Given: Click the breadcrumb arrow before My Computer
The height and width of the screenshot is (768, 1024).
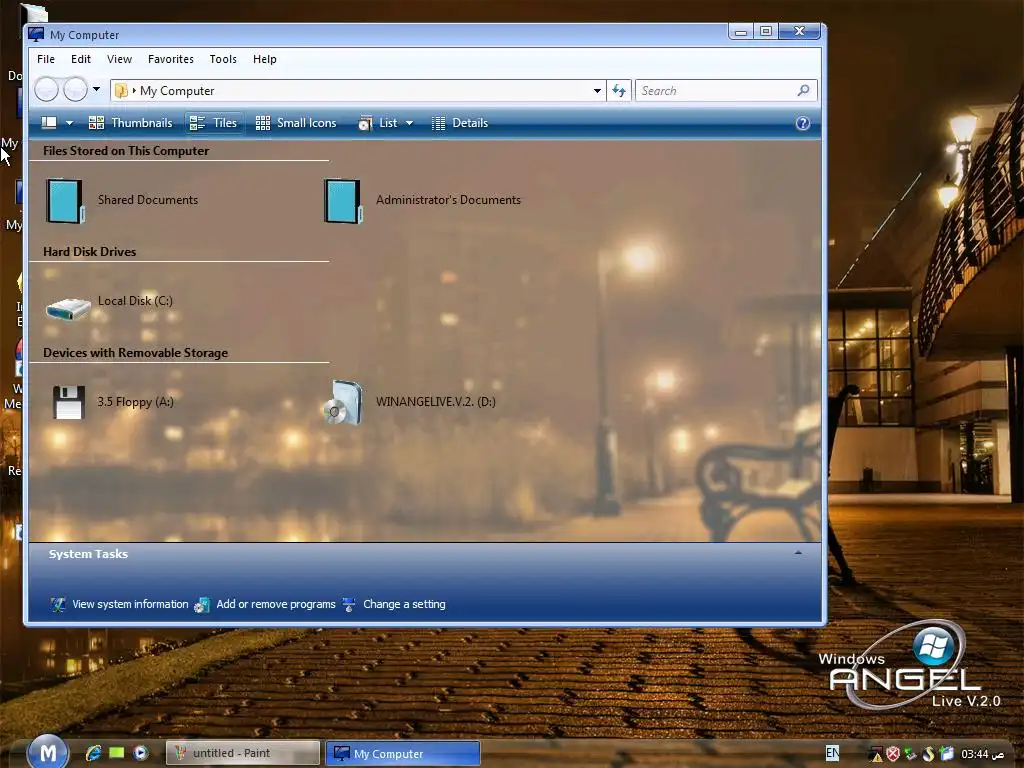Looking at the screenshot, I should pyautogui.click(x=134, y=91).
